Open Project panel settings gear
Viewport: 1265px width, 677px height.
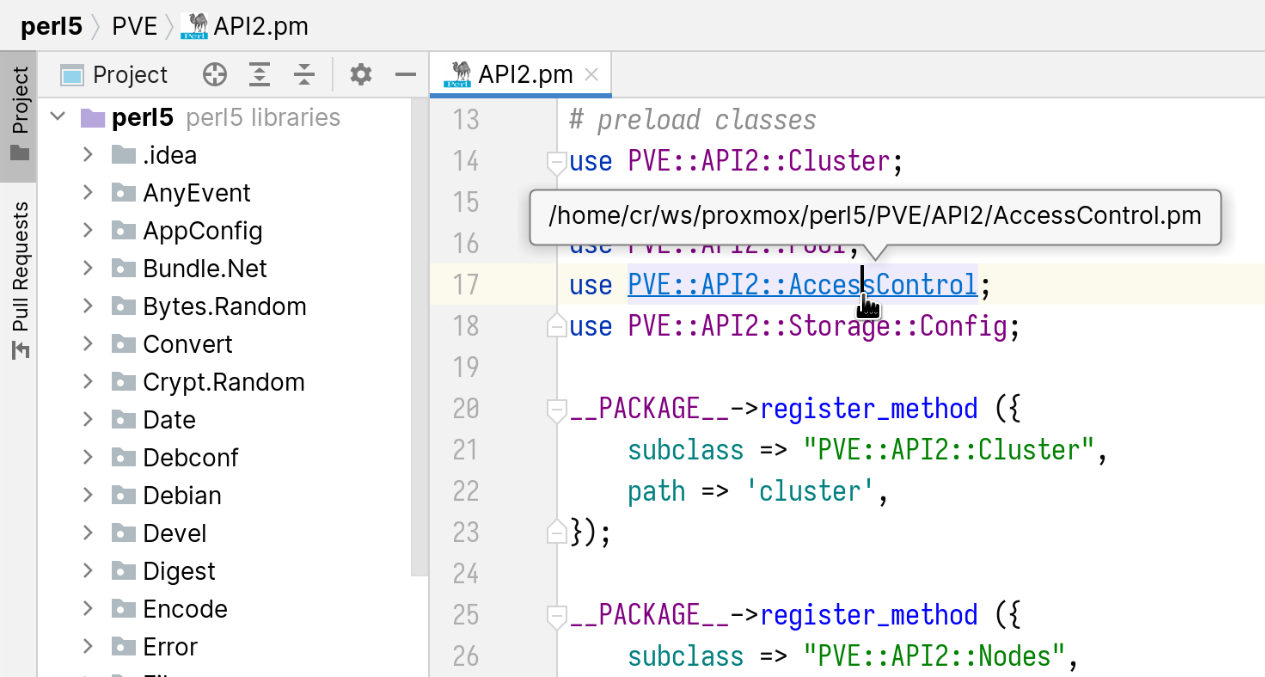tap(361, 75)
